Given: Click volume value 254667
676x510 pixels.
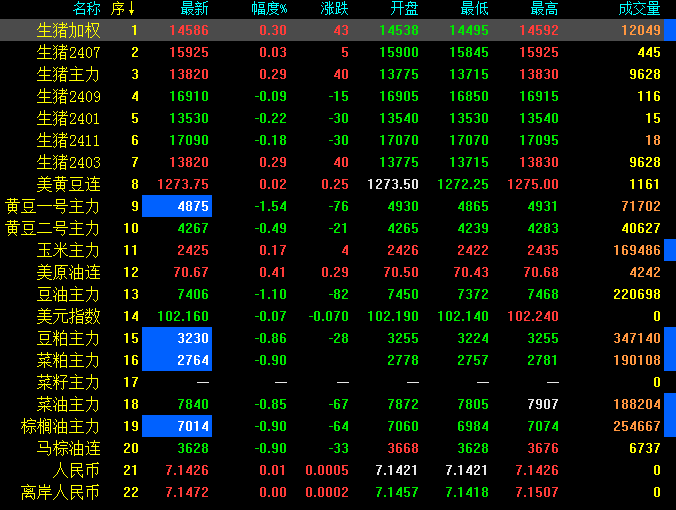Looking at the screenshot, I should click(x=637, y=426).
